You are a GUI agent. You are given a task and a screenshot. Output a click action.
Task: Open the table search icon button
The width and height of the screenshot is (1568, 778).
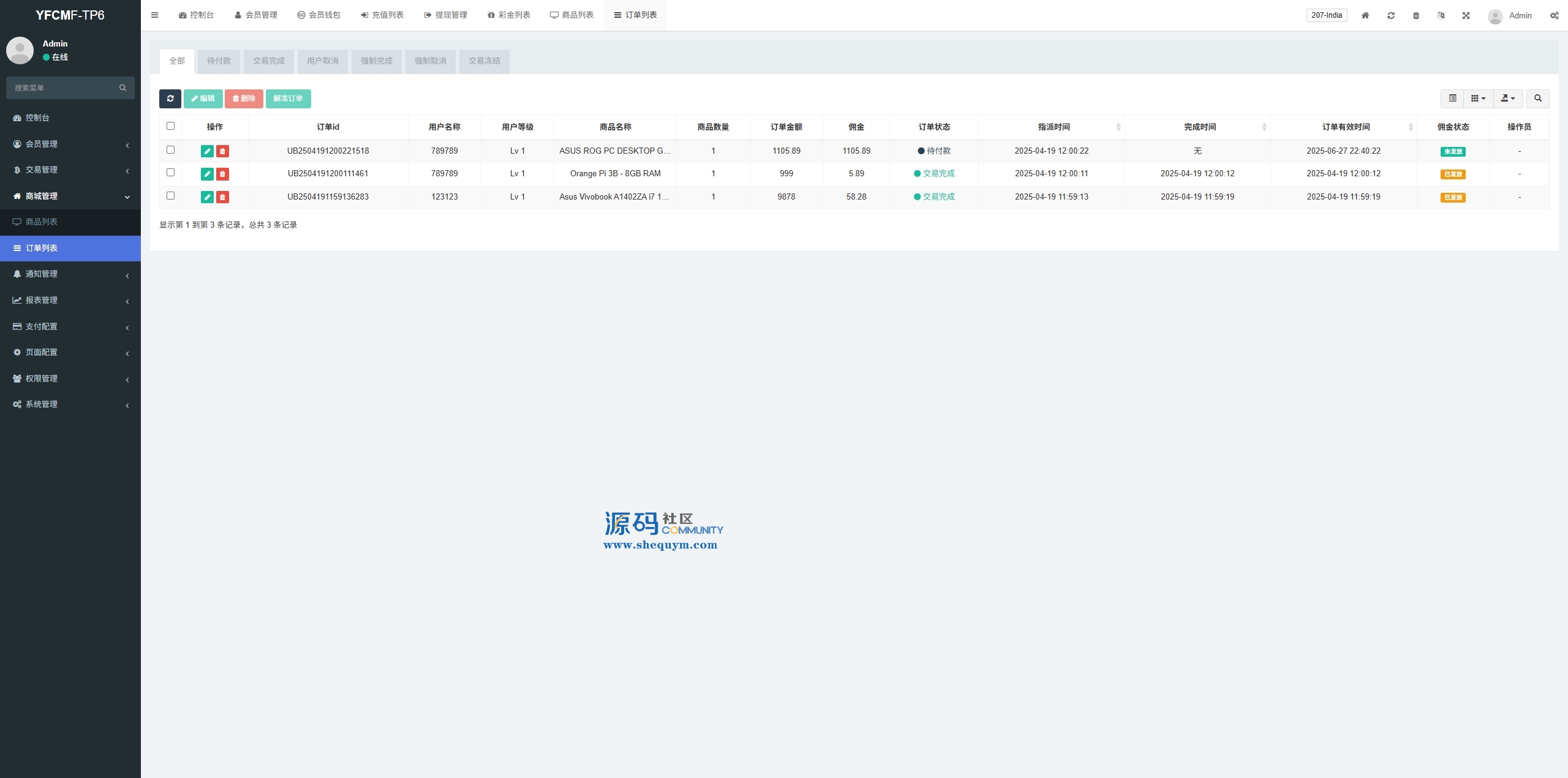(1537, 99)
